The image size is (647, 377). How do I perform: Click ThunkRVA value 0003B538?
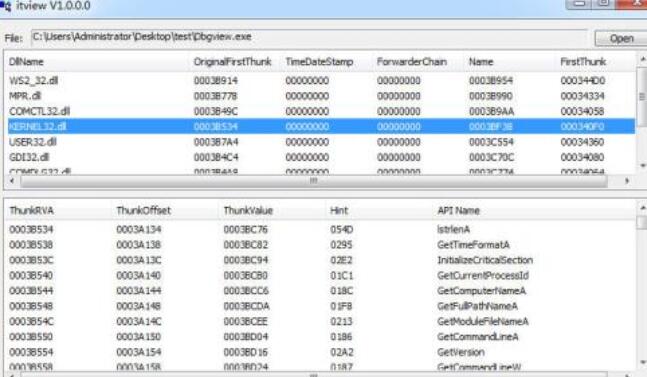[31, 245]
